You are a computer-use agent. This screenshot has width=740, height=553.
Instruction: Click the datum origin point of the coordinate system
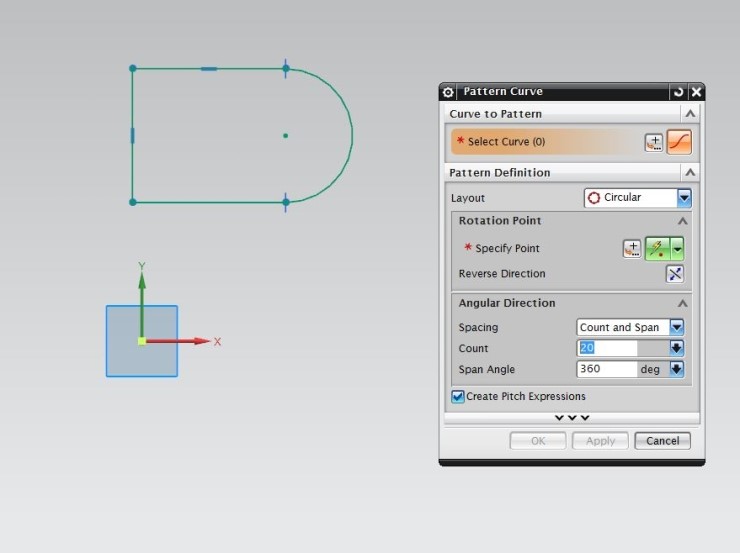tap(142, 341)
